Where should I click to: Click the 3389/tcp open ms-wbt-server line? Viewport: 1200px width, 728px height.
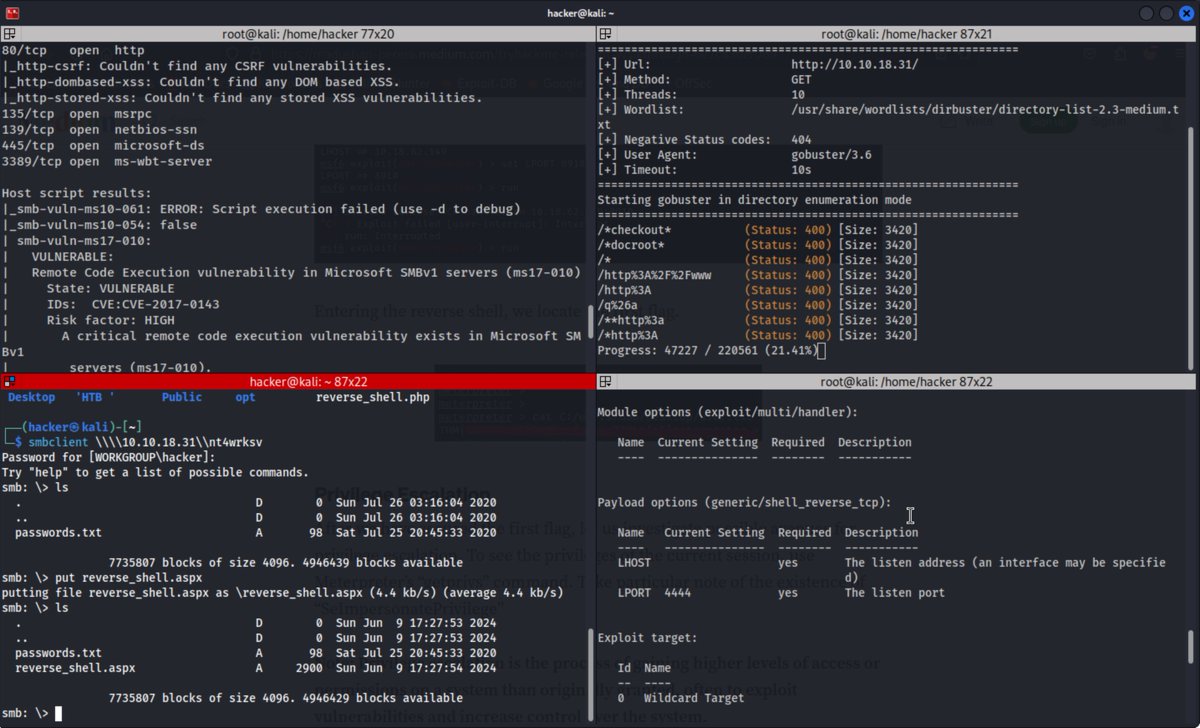coord(107,161)
